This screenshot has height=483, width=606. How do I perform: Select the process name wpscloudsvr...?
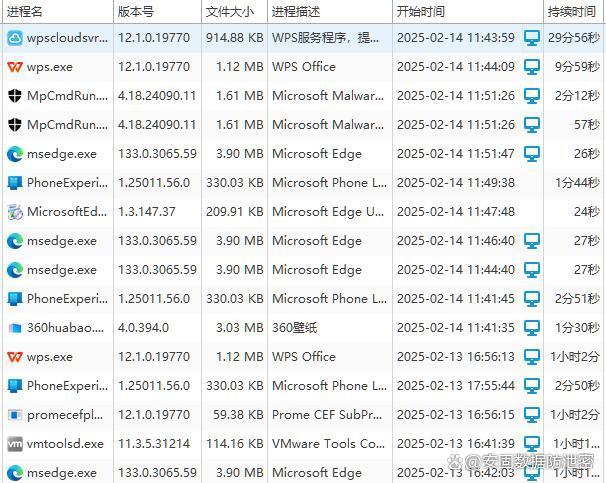pos(68,38)
